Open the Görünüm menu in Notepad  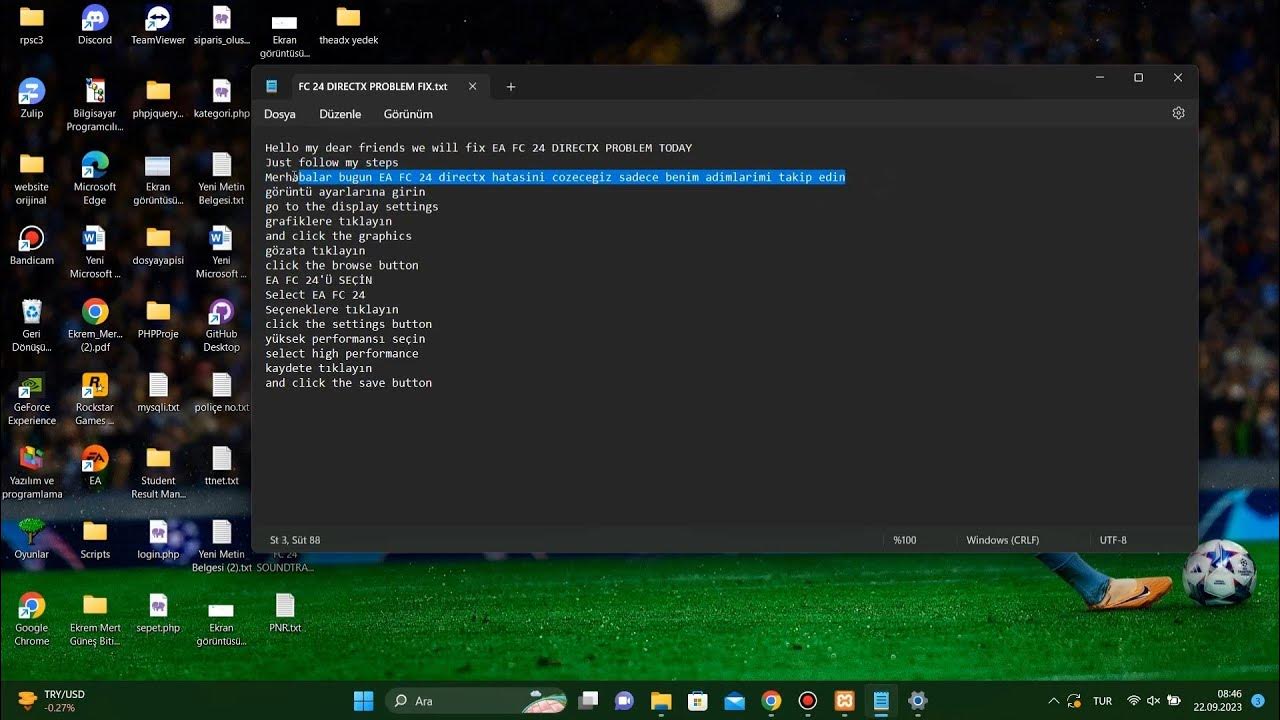click(x=408, y=114)
